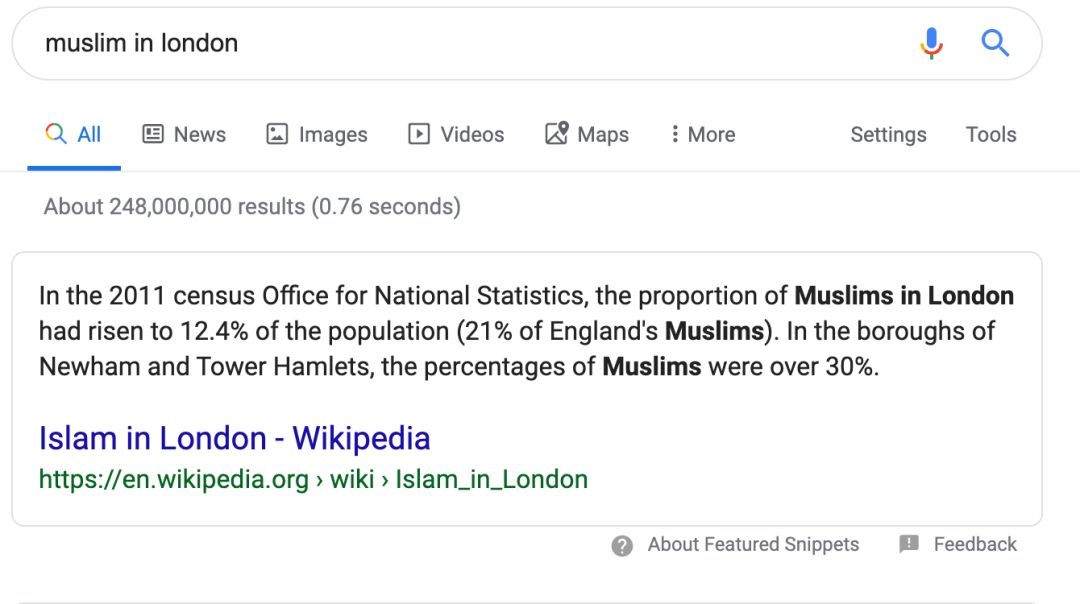1080x604 pixels.
Task: Open the Settings menu
Action: [x=888, y=134]
